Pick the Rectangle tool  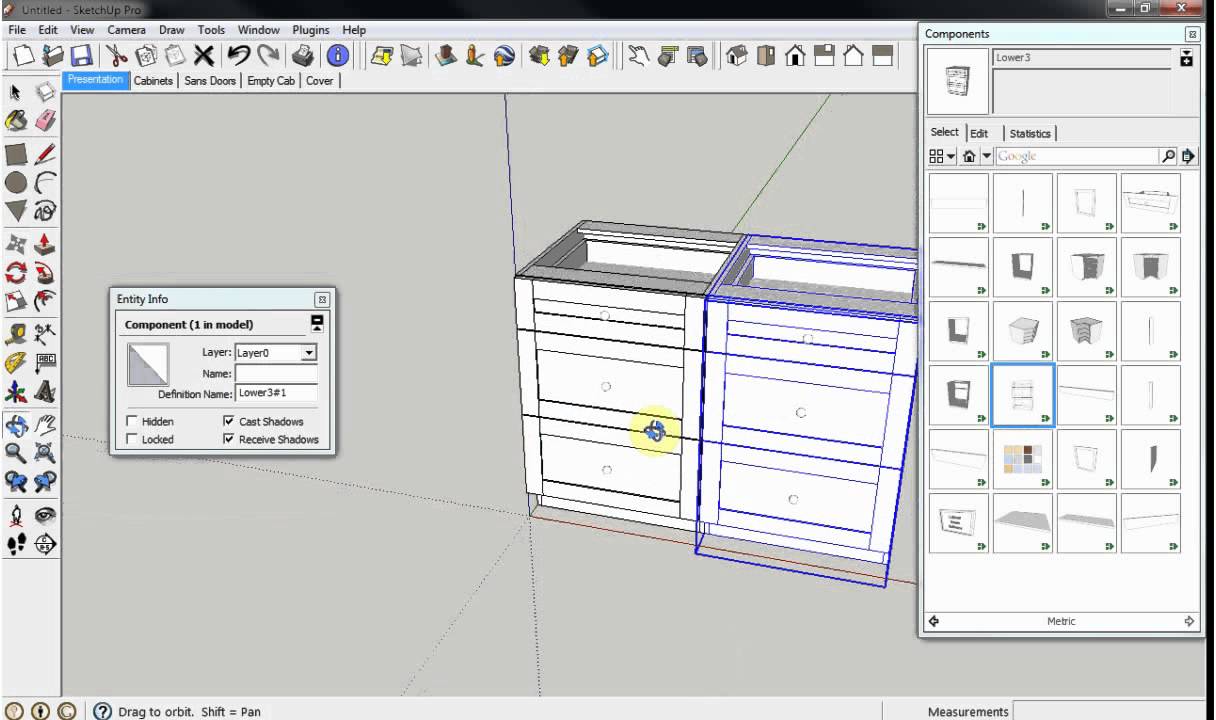(15, 152)
